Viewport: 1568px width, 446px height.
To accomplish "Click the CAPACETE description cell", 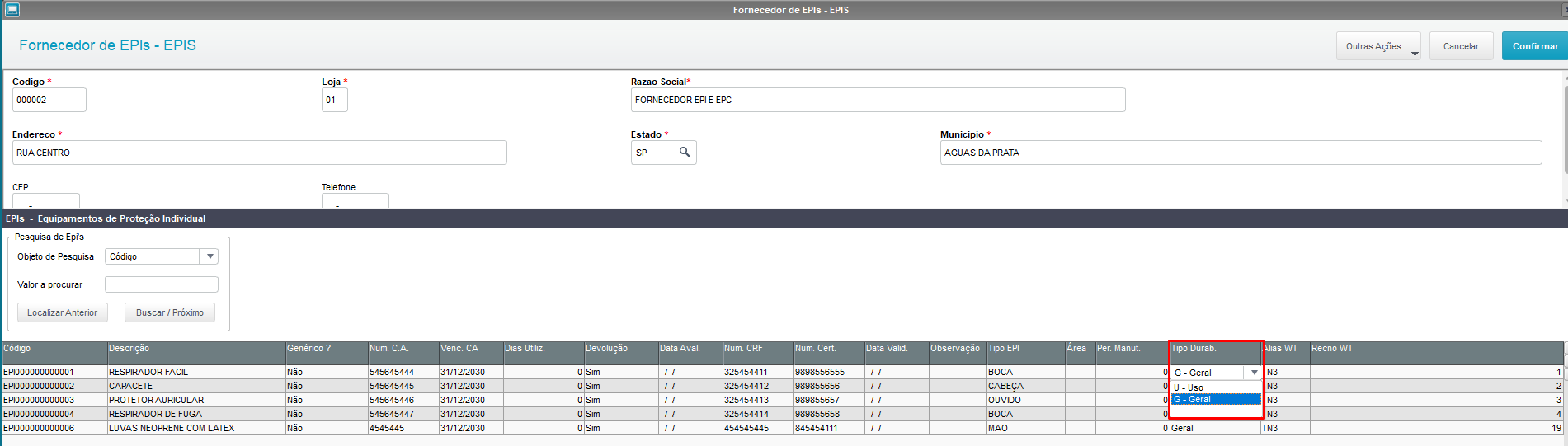I will pyautogui.click(x=196, y=386).
